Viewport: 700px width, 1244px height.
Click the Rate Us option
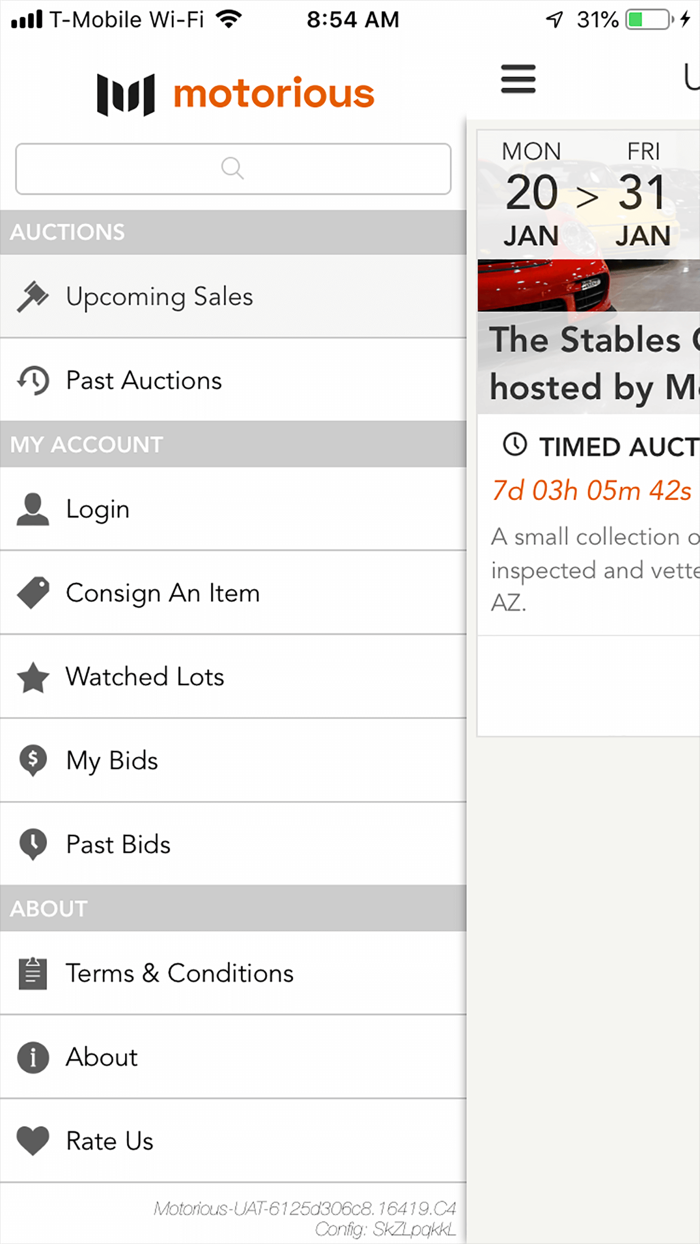point(110,1140)
